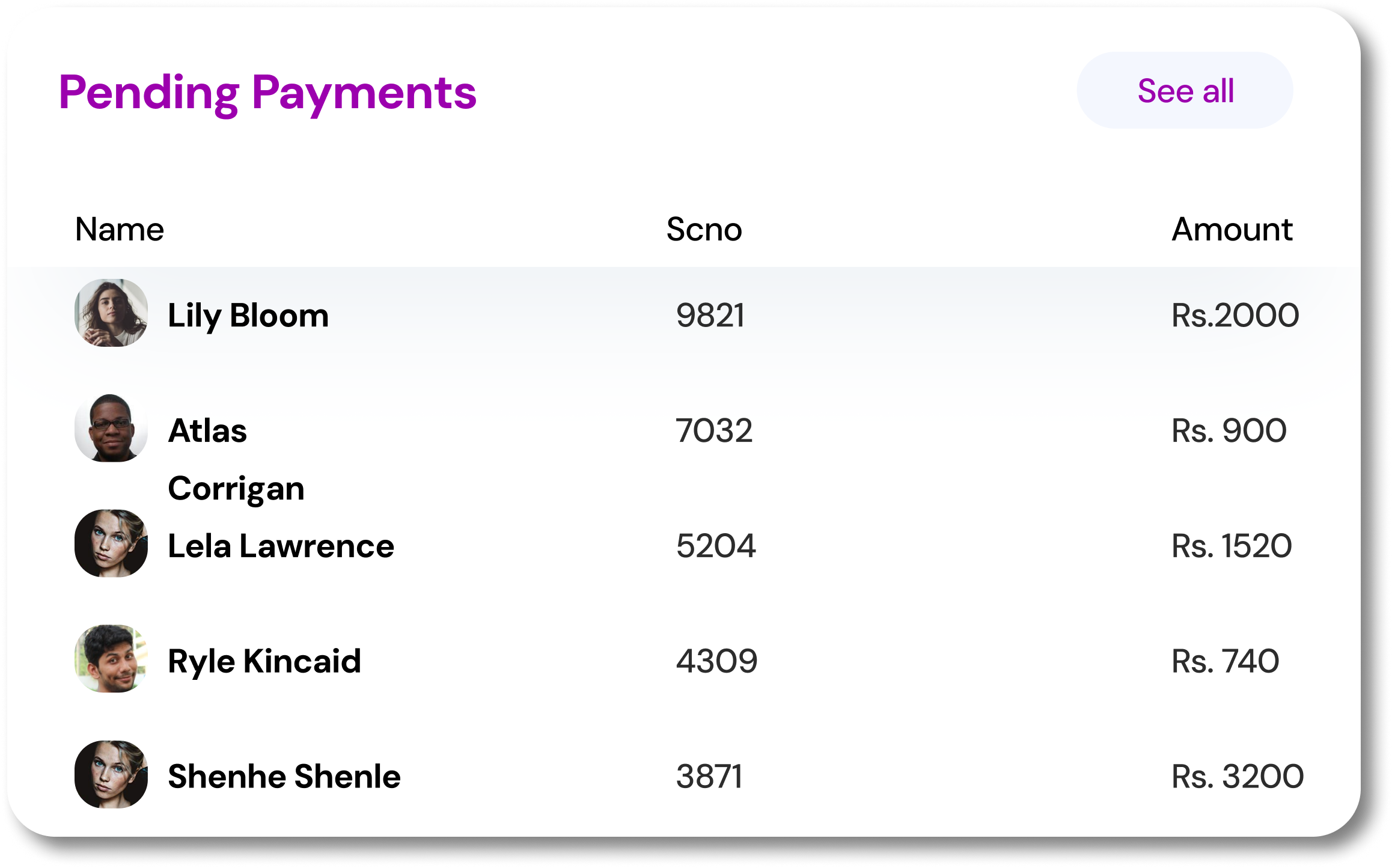Open Ryle Kincaid's profile picture

coord(111,659)
